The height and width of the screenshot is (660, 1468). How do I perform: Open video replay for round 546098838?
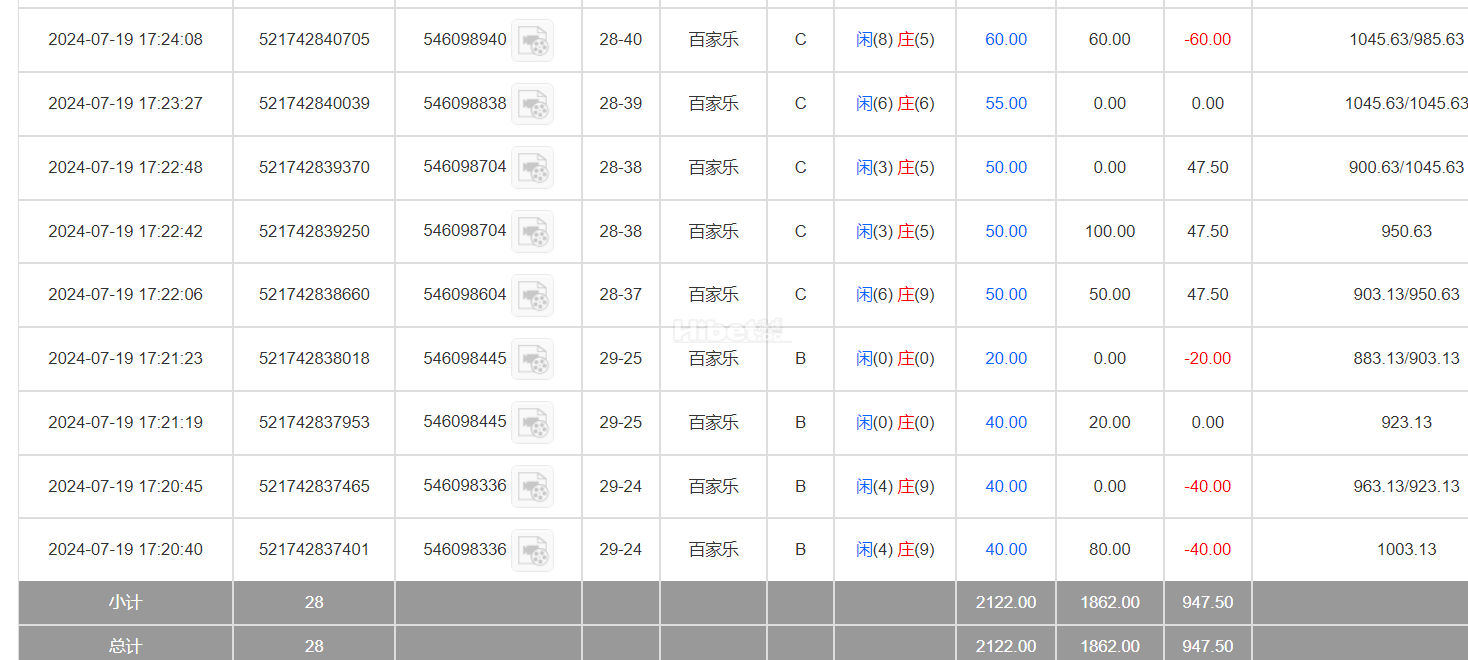[x=532, y=104]
